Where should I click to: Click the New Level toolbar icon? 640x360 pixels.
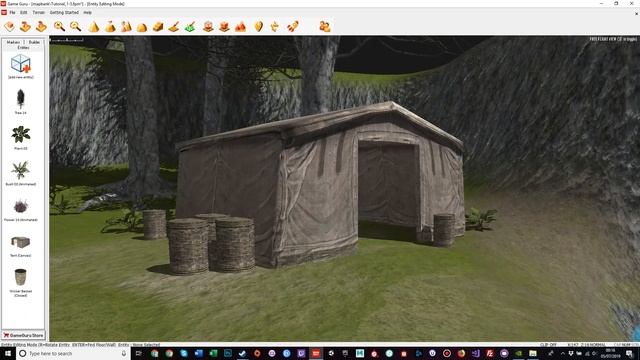[x=9, y=27]
